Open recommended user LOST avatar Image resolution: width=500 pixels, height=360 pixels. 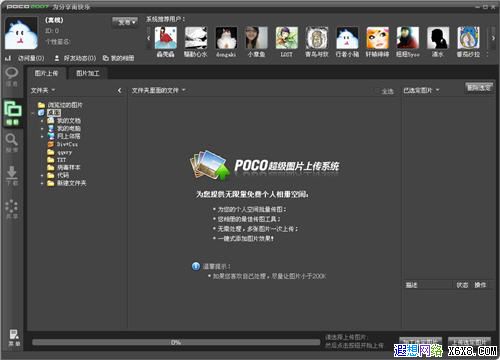[287, 38]
